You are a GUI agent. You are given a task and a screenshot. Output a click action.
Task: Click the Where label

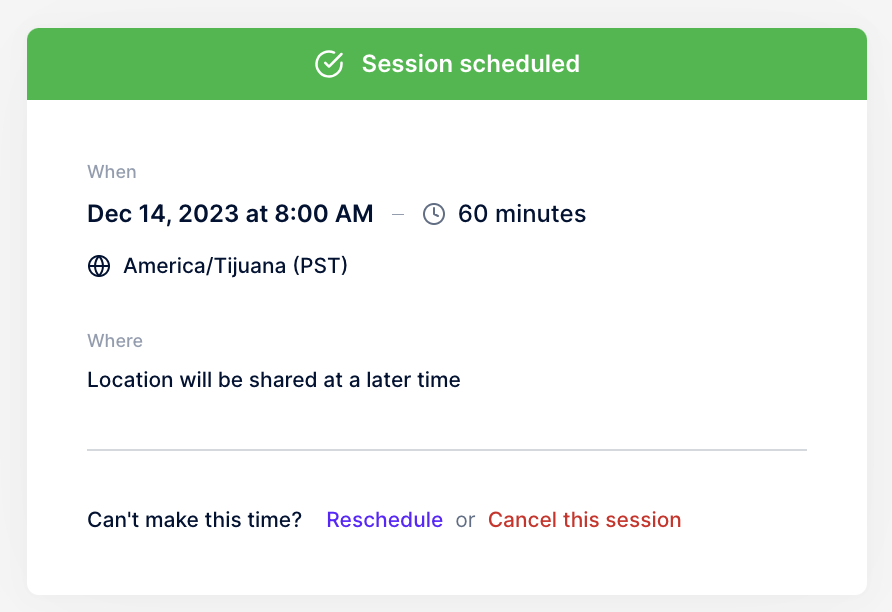click(x=115, y=341)
